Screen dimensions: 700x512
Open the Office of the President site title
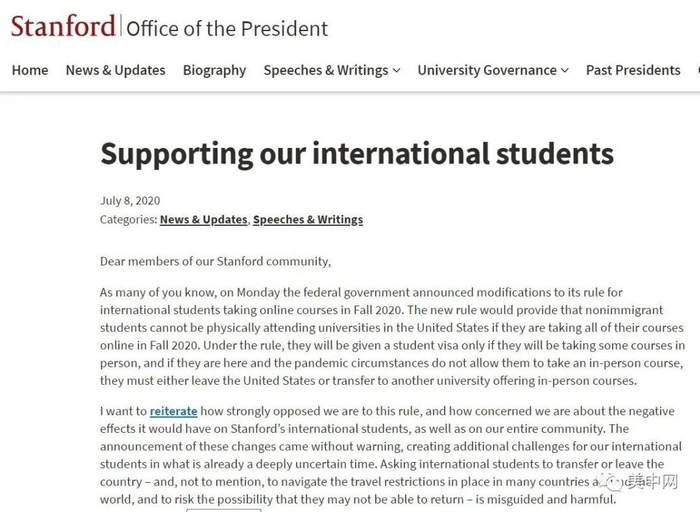pos(227,28)
